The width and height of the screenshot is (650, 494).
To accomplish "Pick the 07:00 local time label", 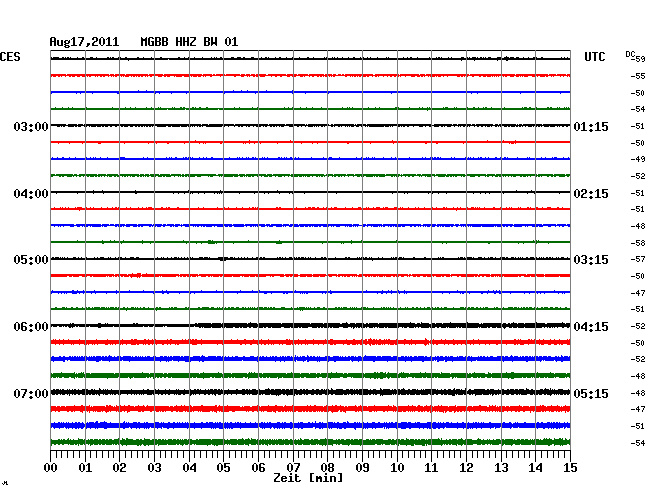I will (31, 393).
